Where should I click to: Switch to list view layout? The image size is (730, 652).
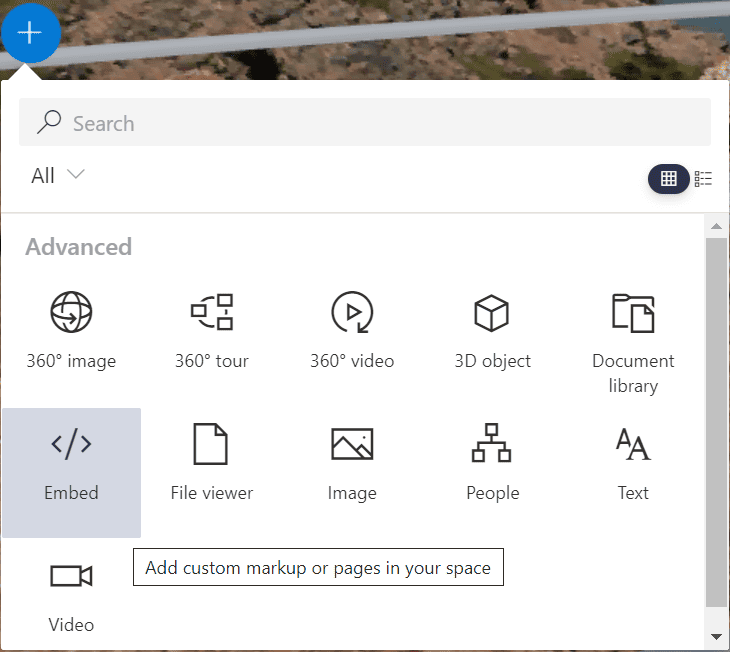(x=703, y=179)
